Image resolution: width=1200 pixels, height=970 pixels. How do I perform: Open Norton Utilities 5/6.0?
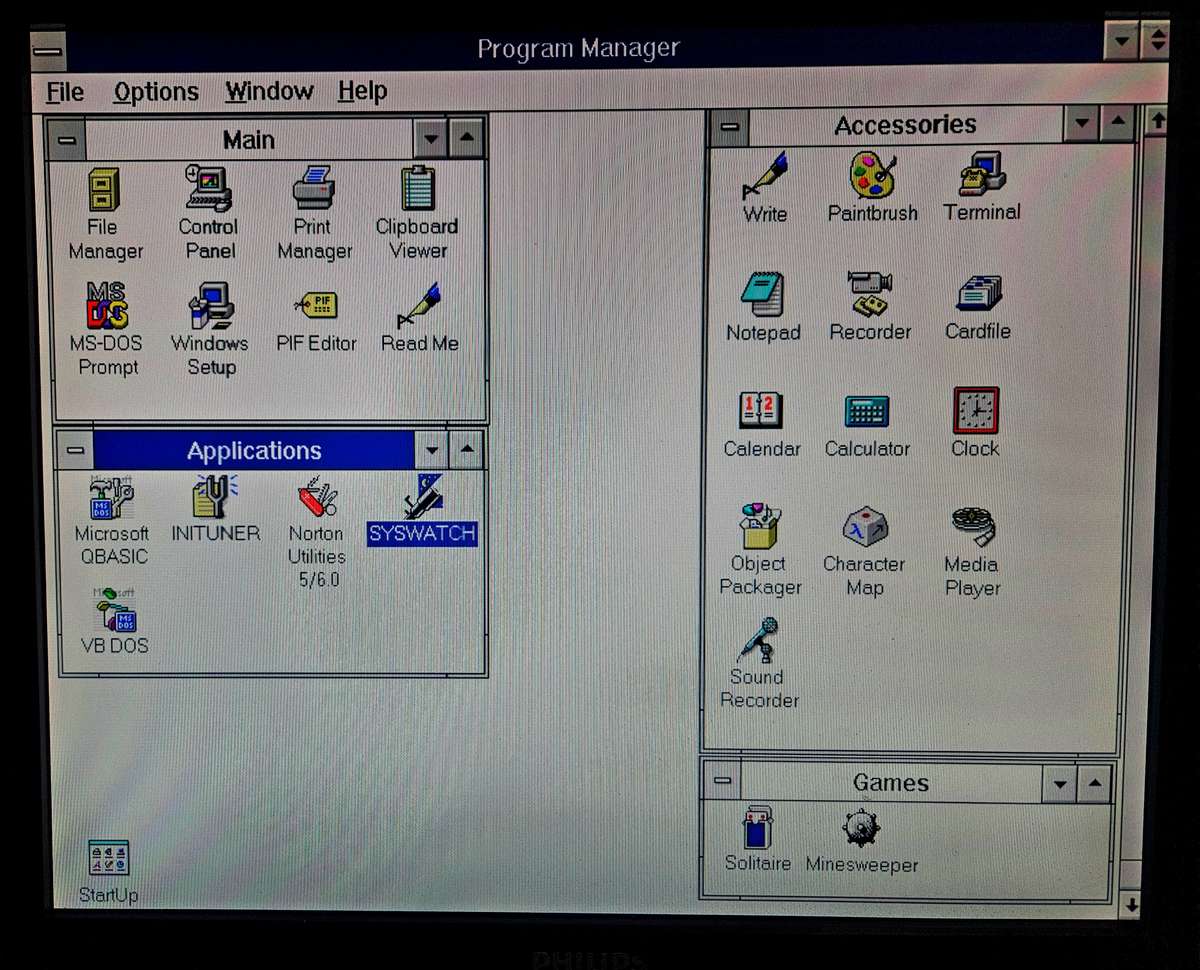coord(314,498)
